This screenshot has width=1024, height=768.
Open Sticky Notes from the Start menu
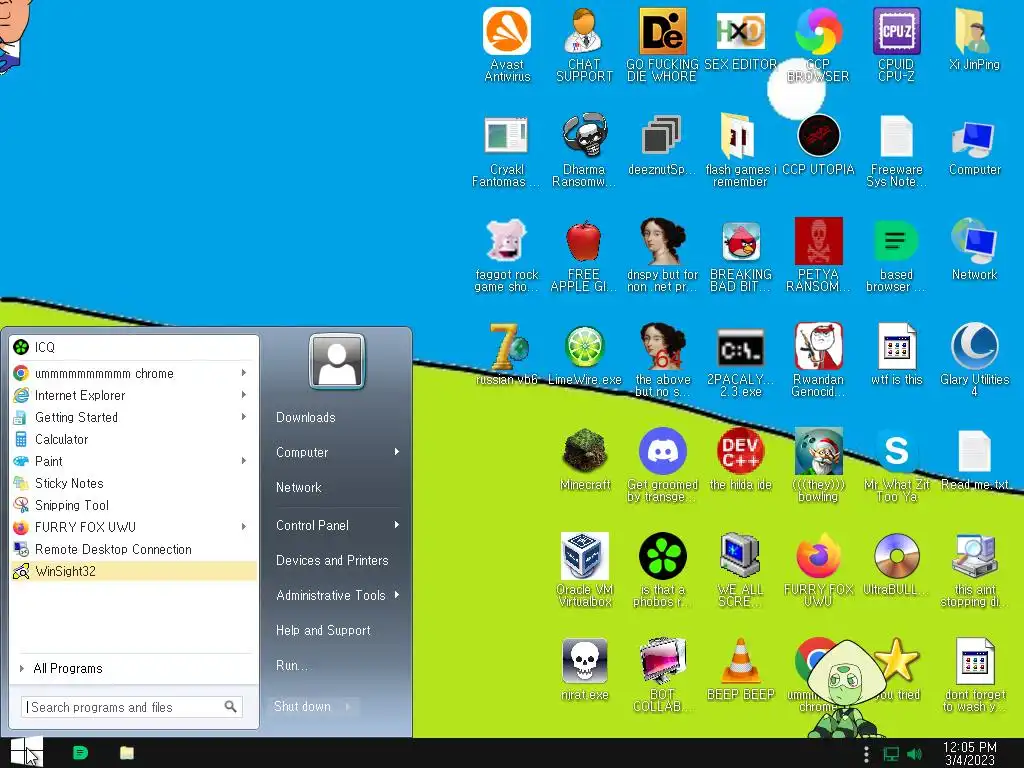pyautogui.click(x=134, y=483)
